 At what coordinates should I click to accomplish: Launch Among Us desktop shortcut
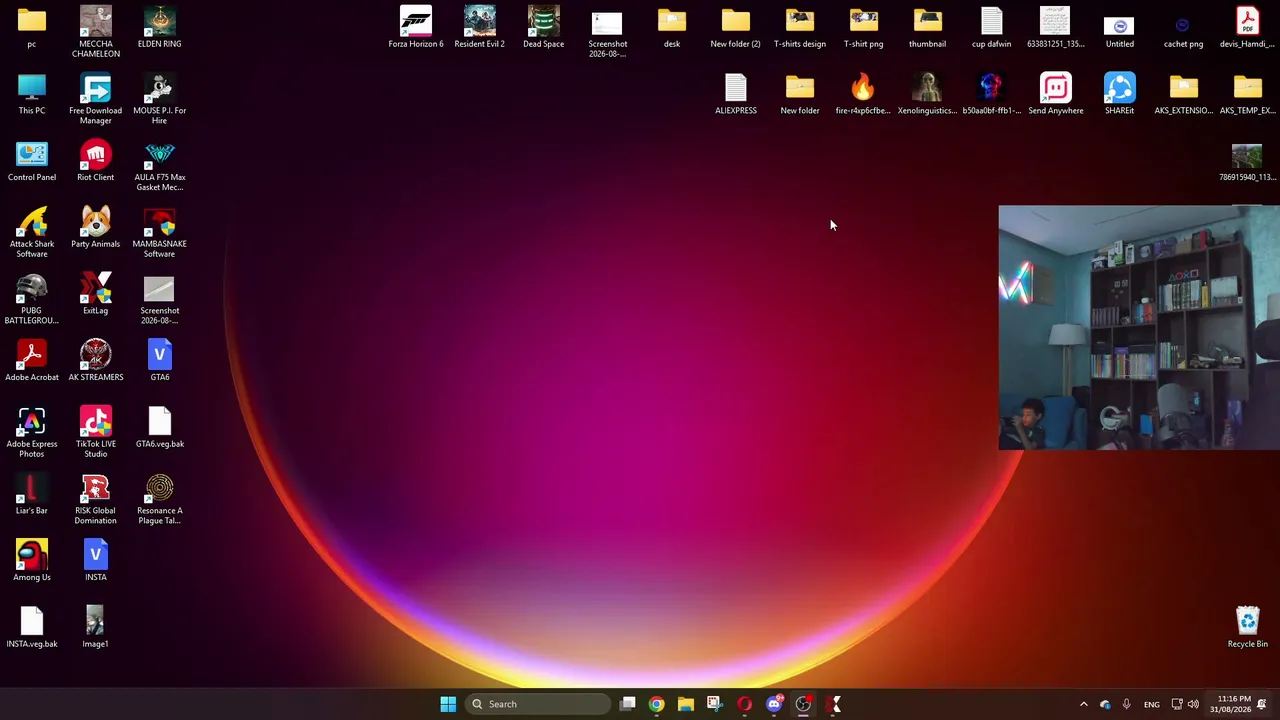pos(32,562)
